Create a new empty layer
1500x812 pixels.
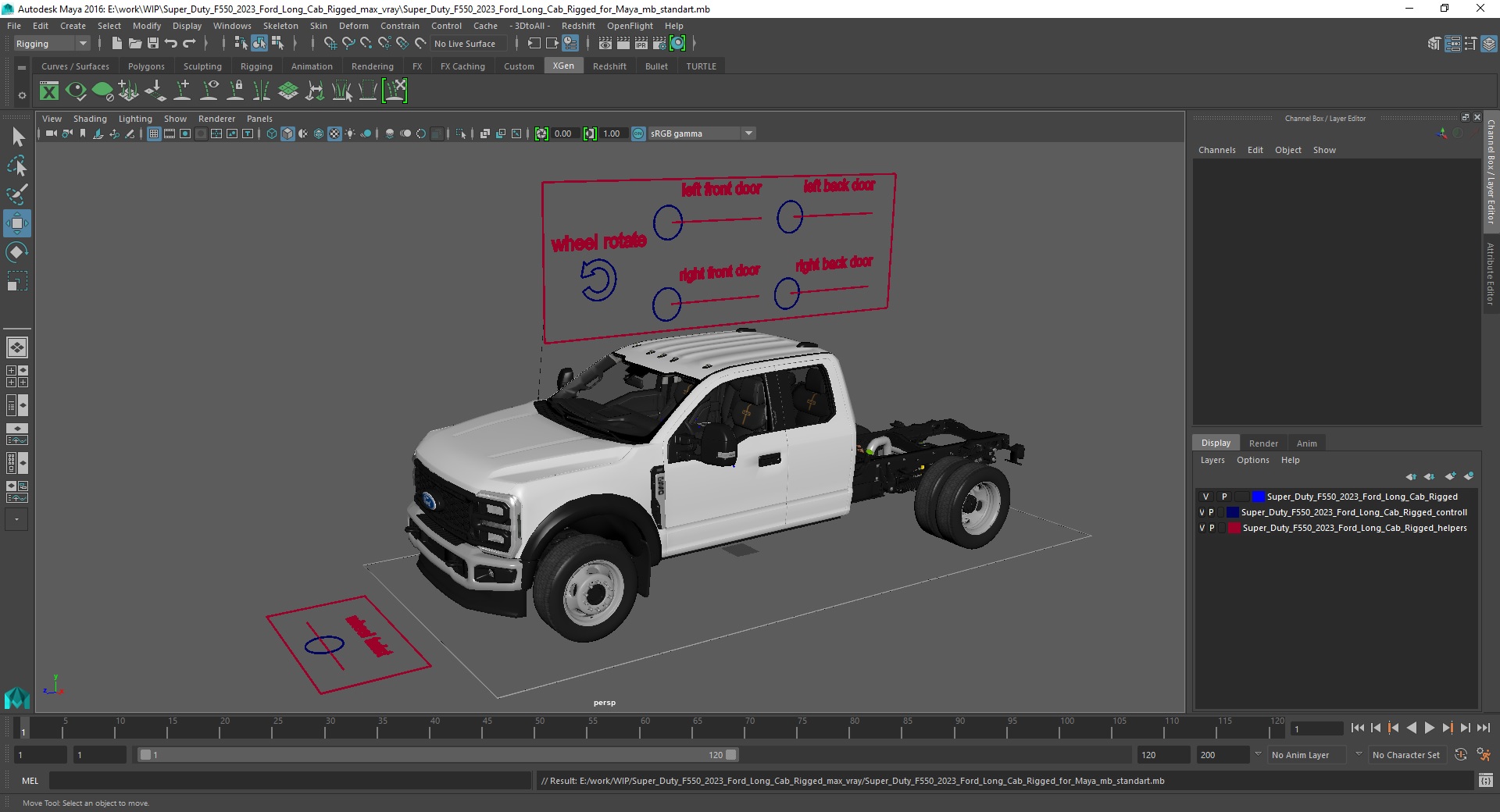point(1450,476)
